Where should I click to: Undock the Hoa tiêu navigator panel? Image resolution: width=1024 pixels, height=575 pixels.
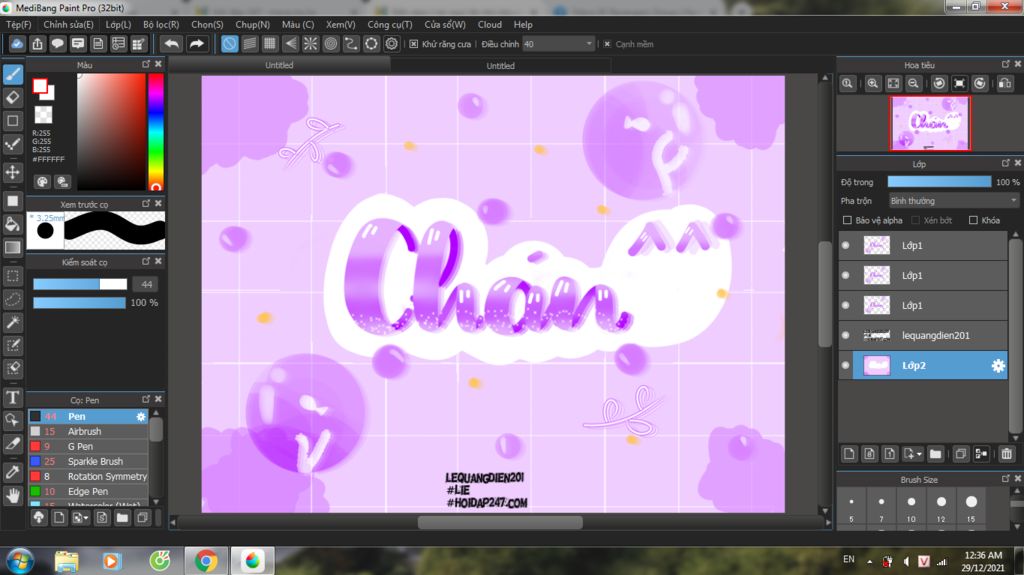(1005, 64)
